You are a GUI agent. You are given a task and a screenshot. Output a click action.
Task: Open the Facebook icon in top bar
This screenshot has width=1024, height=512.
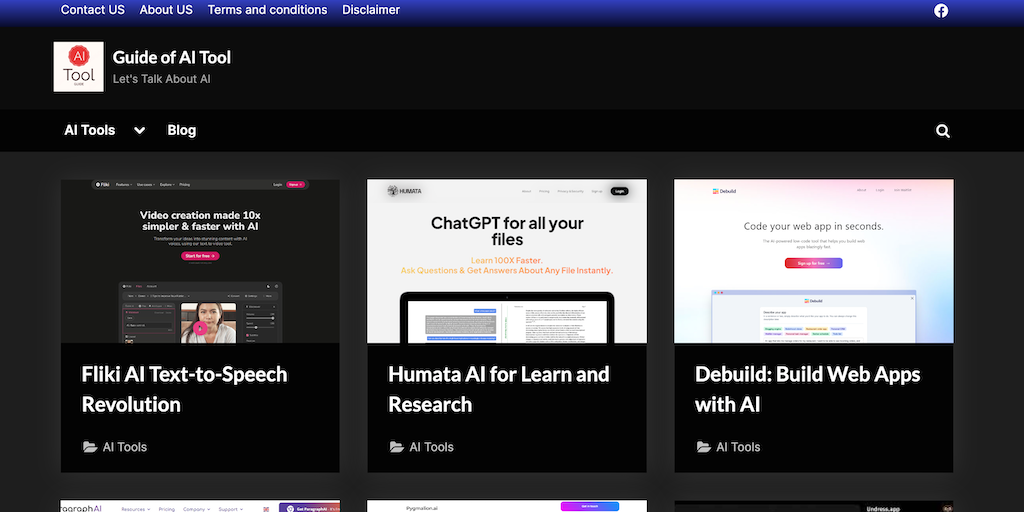pos(940,10)
